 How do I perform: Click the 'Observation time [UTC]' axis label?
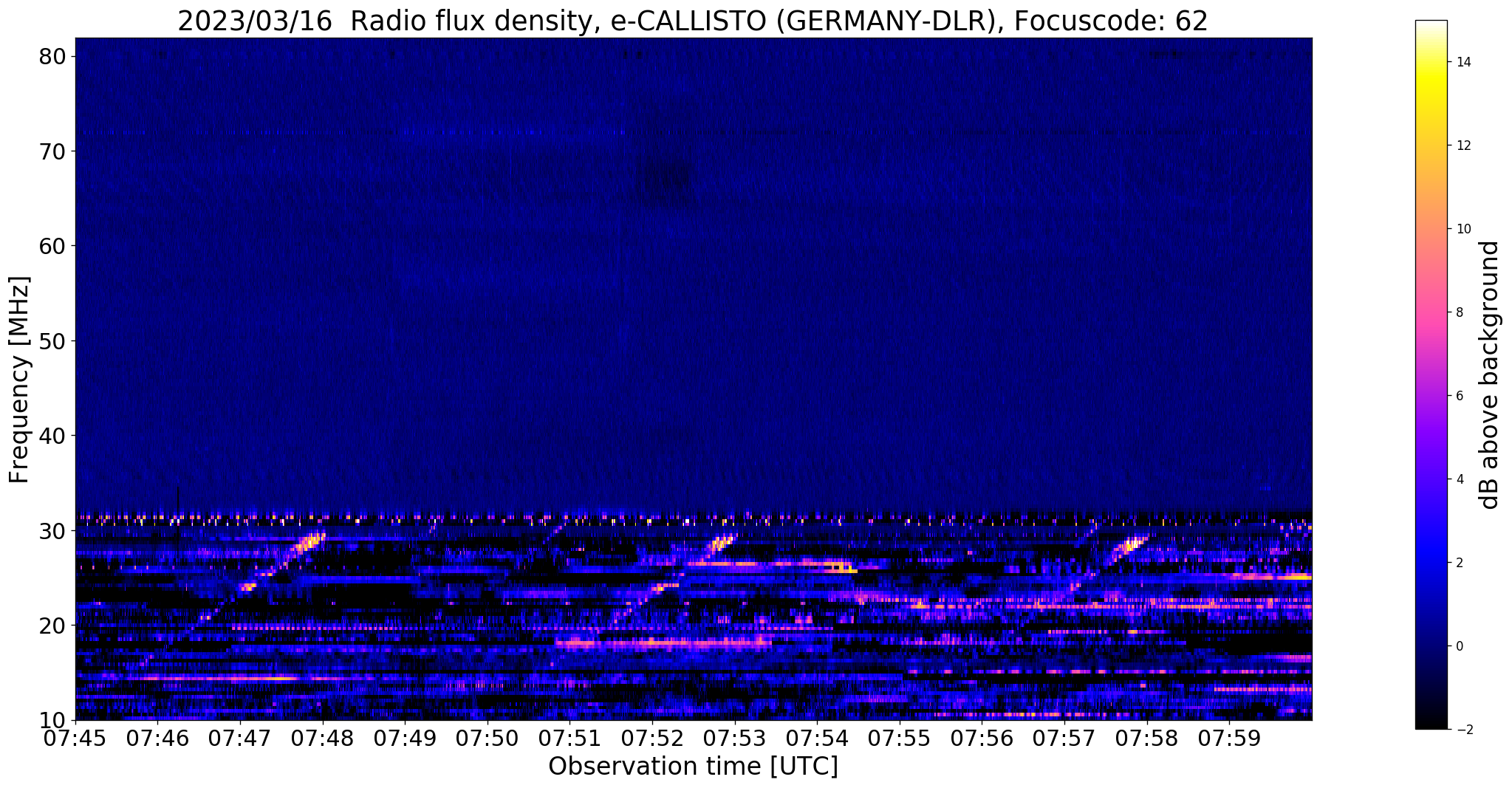point(693,767)
